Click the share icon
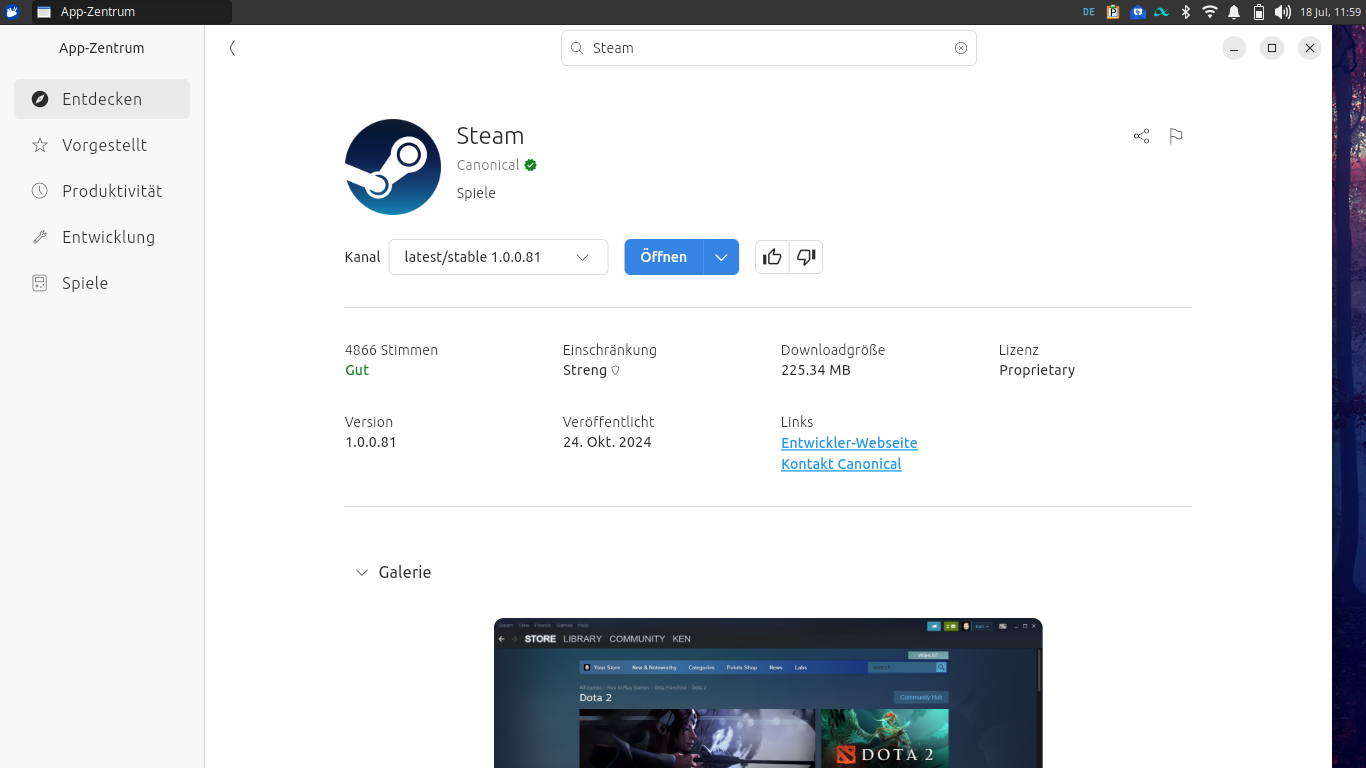 1141,136
